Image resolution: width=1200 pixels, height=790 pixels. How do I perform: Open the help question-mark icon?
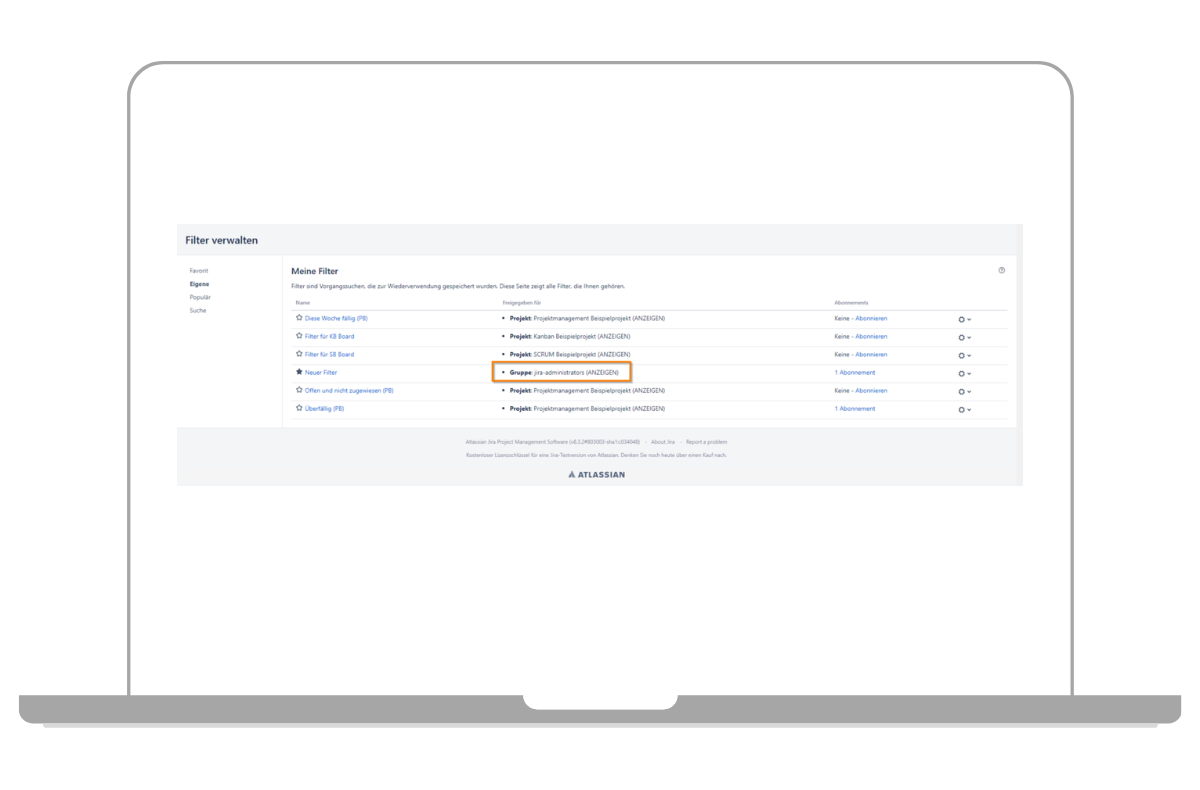1000,270
